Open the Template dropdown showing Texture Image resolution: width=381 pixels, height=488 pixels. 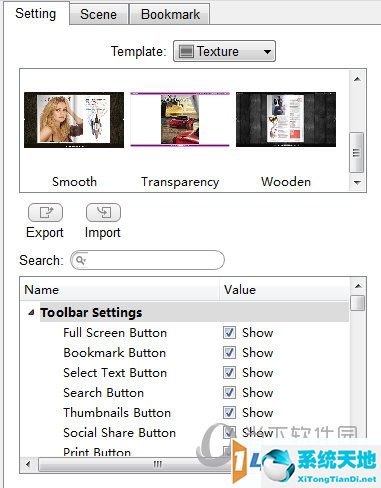point(224,51)
